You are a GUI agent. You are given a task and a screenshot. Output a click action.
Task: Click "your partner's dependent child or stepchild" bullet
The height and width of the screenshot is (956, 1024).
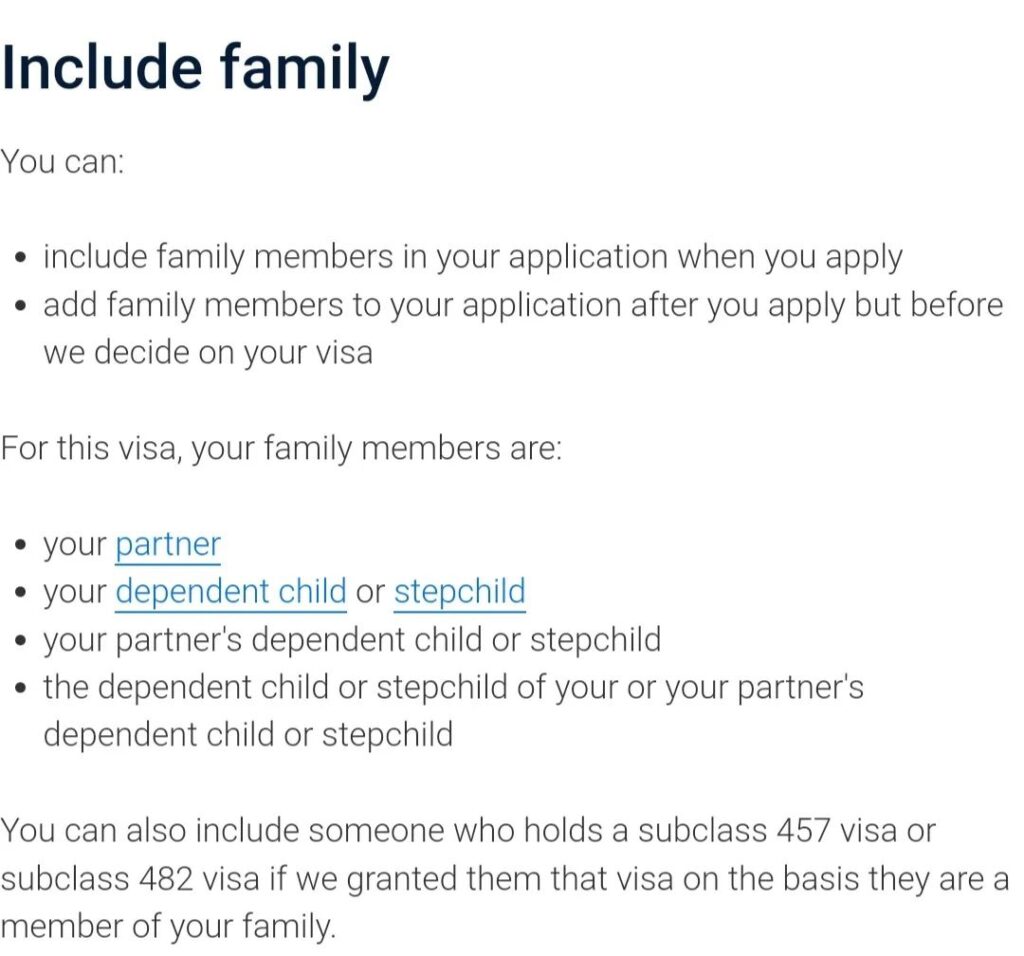pos(351,639)
